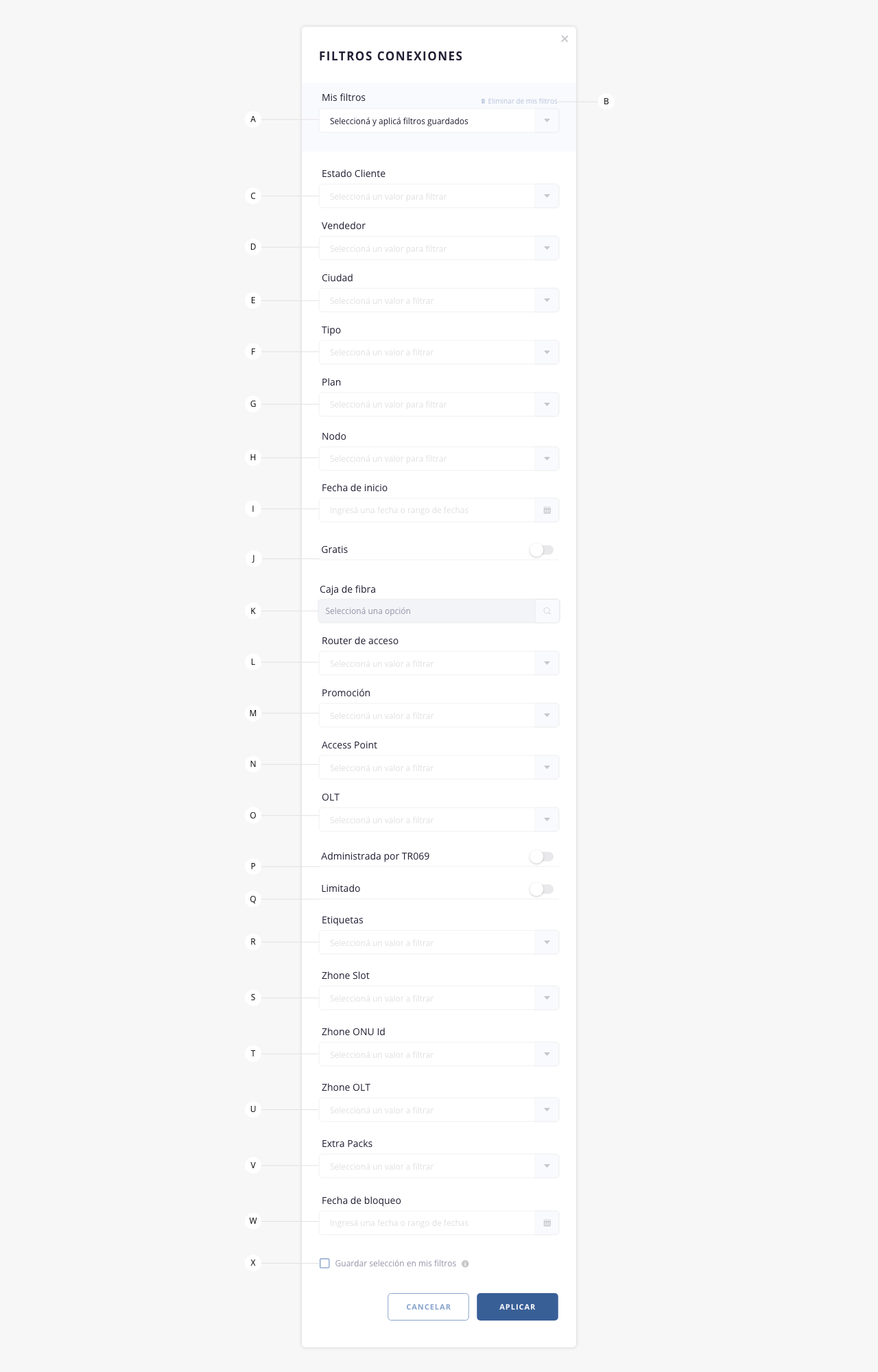Click the Cancelar button
Screen dimensions: 878x1372
tap(428, 1307)
